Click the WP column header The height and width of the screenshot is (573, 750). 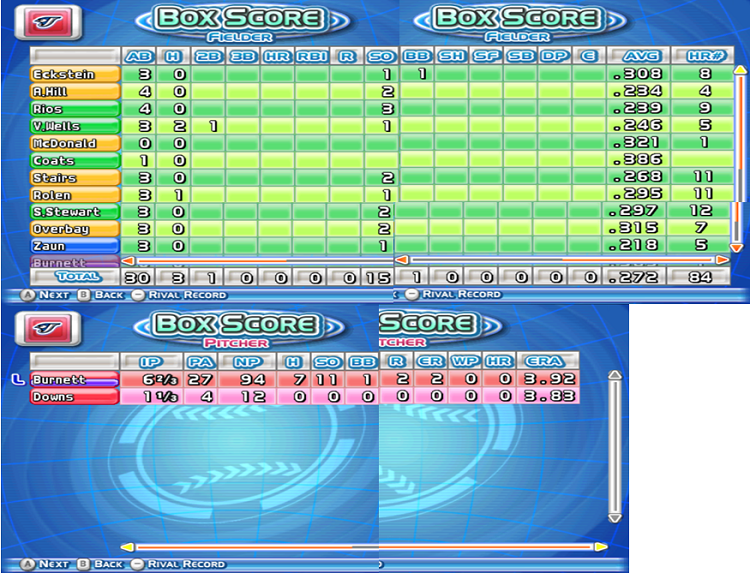point(465,361)
